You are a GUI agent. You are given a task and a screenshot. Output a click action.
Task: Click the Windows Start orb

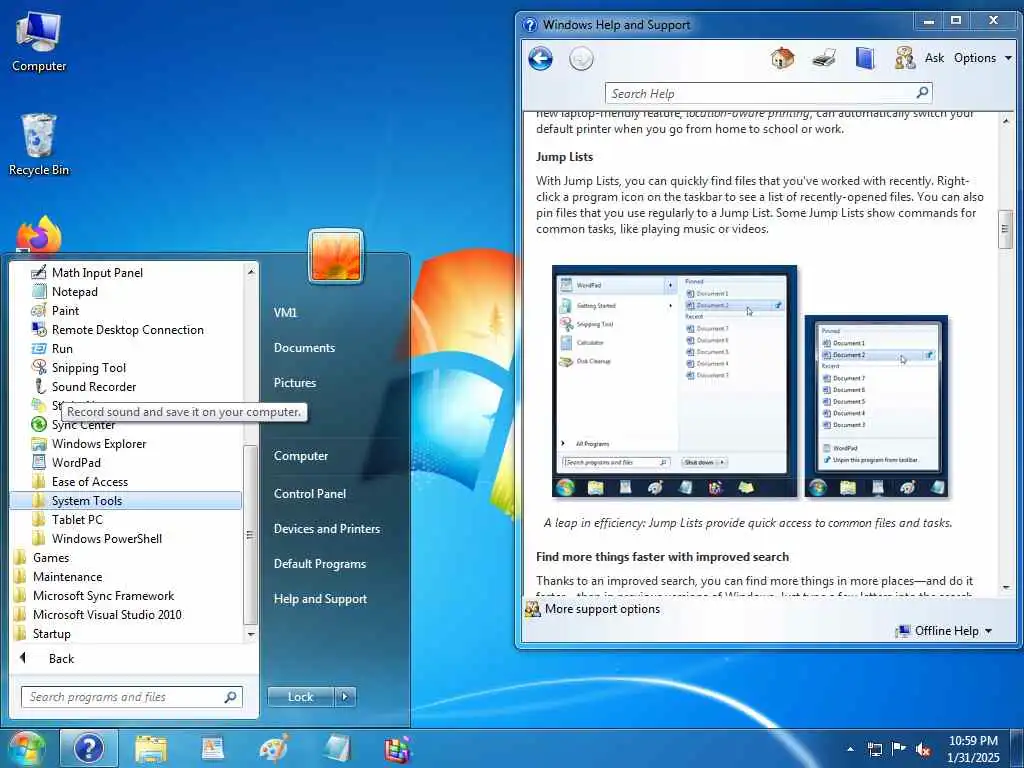coord(26,748)
